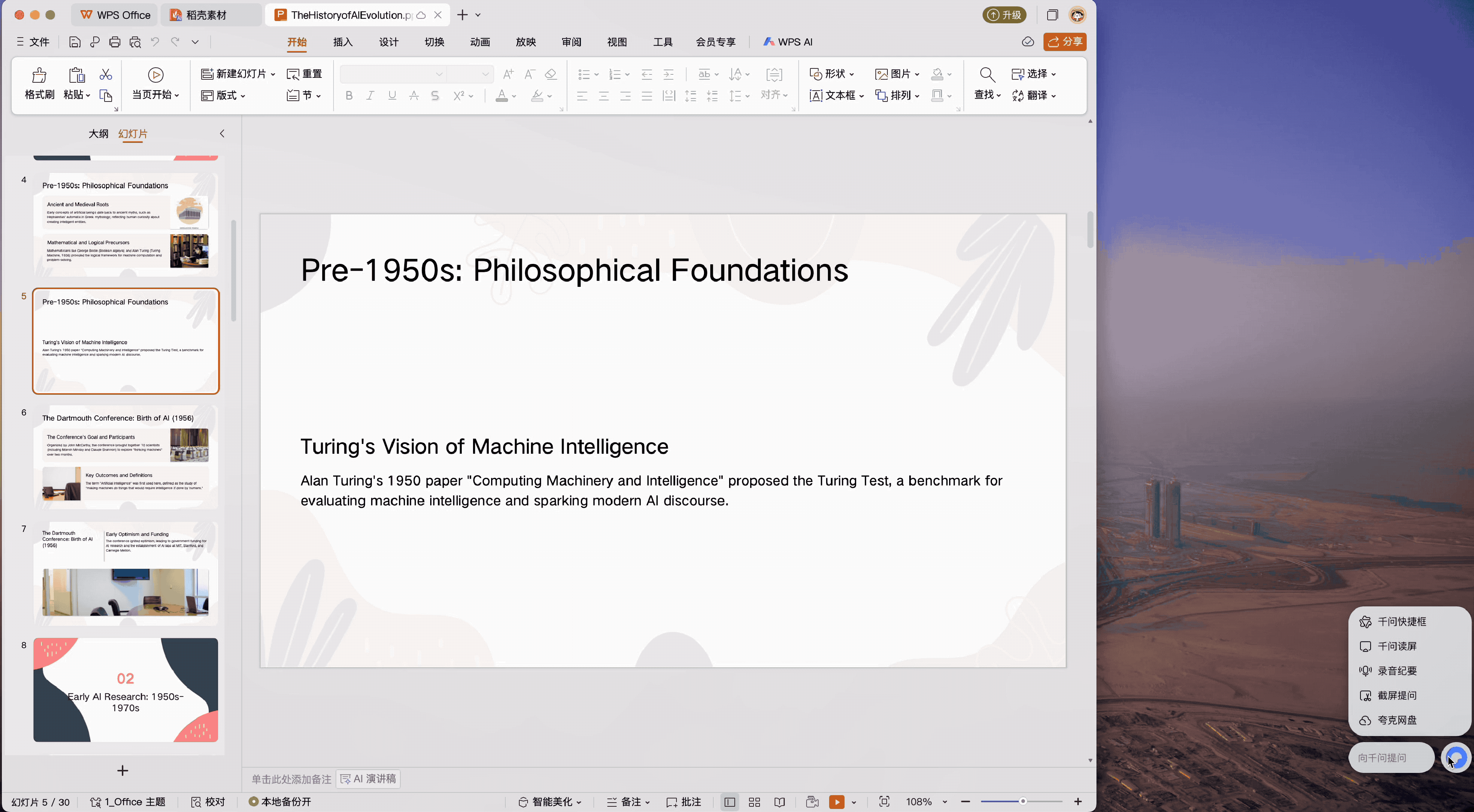Toggle underline formatting
The width and height of the screenshot is (1474, 812).
click(392, 95)
